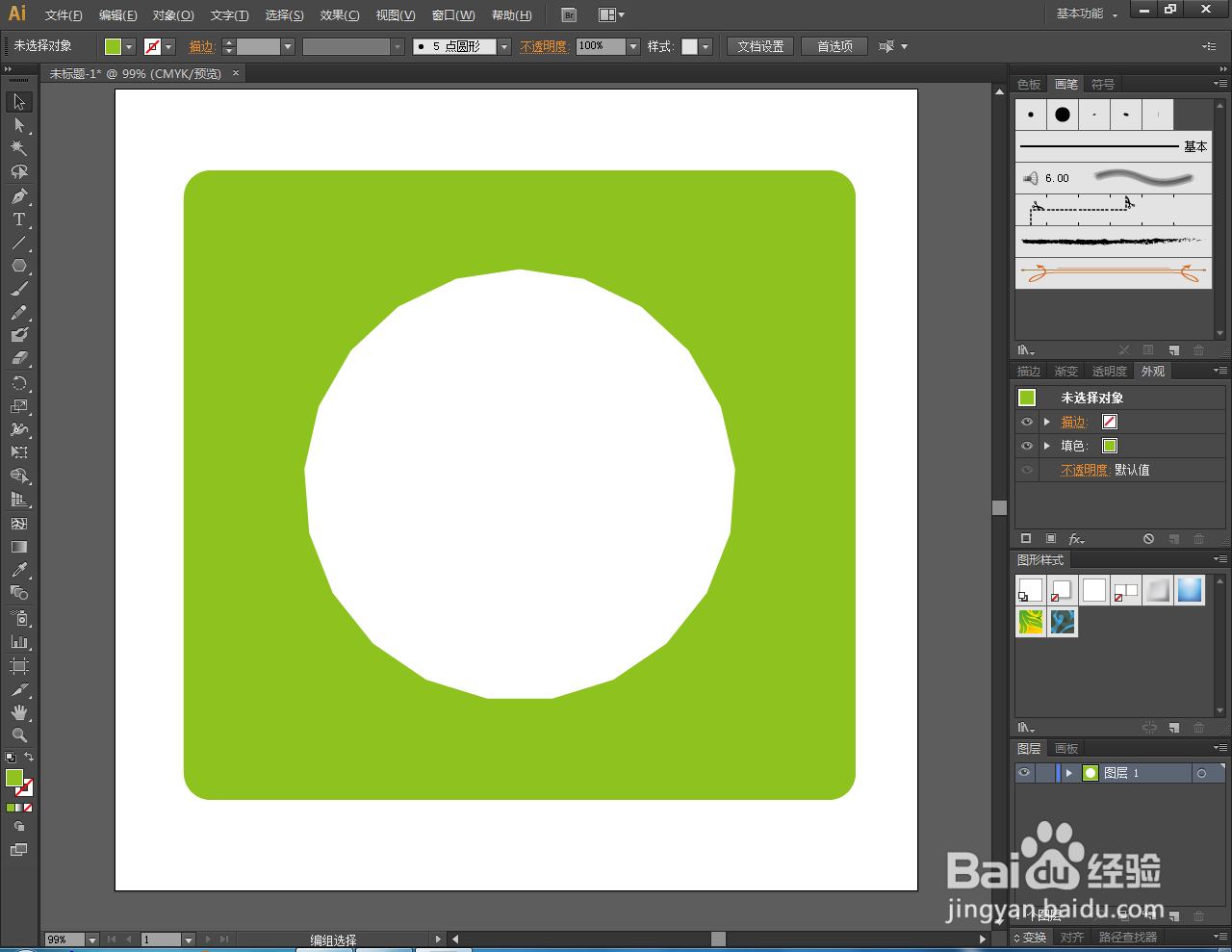Switch to the 画板 tab
Viewport: 1232px width, 952px height.
click(1066, 749)
